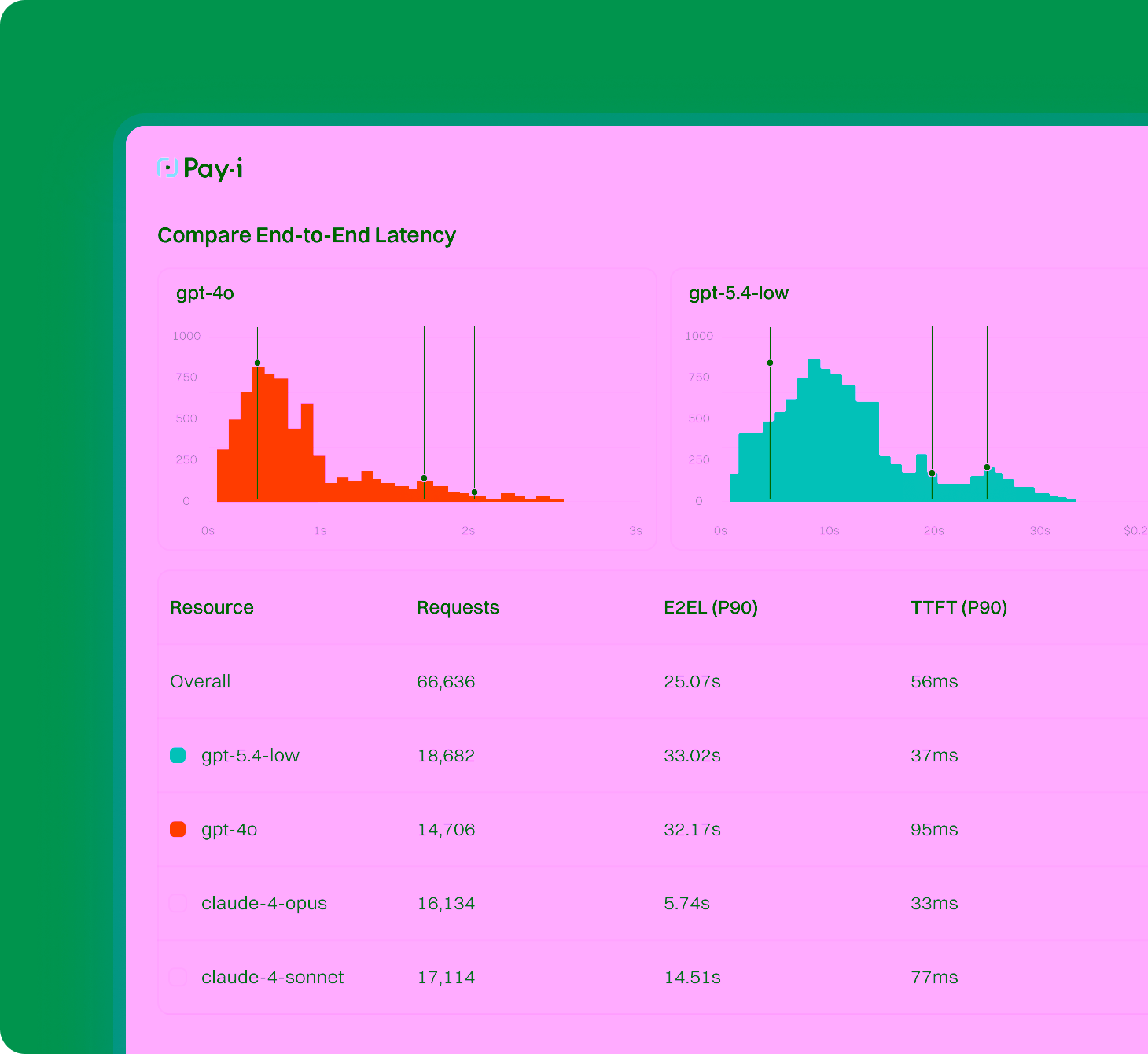The image size is (1148, 1054).
Task: Sort table by Requests column header
Action: (x=458, y=607)
